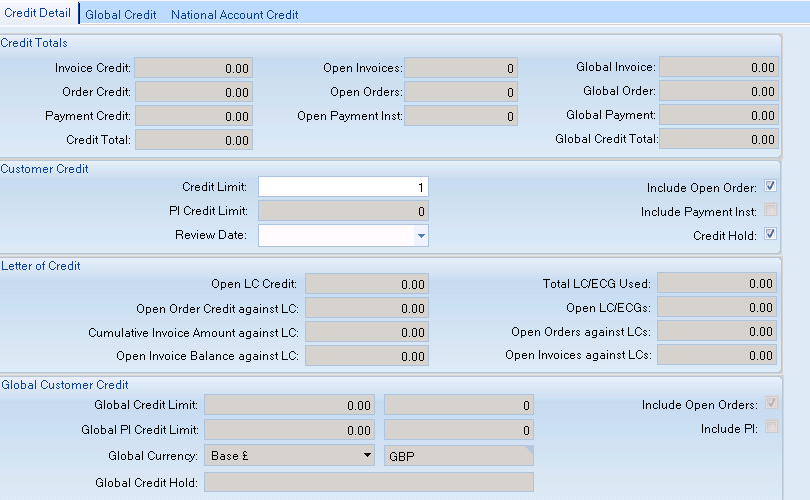Screen dimensions: 810x500
Task: Select the Payment Credit value field
Action: click(194, 116)
